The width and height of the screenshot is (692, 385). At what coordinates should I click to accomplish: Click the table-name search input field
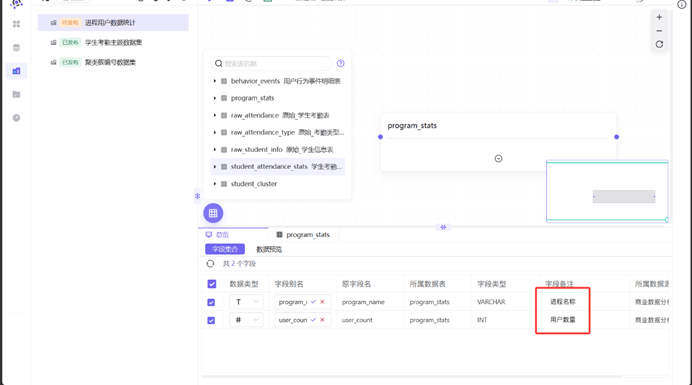click(271, 64)
